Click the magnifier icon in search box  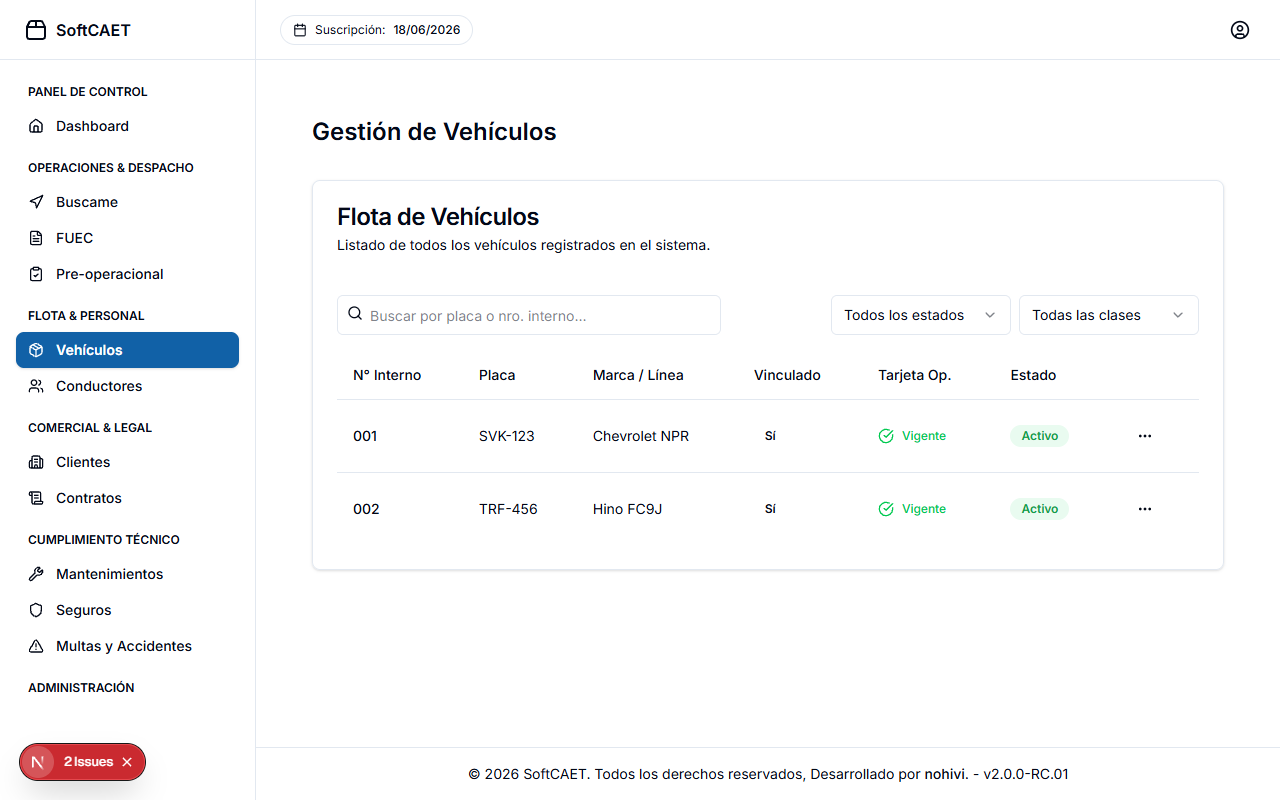pyautogui.click(x=355, y=314)
